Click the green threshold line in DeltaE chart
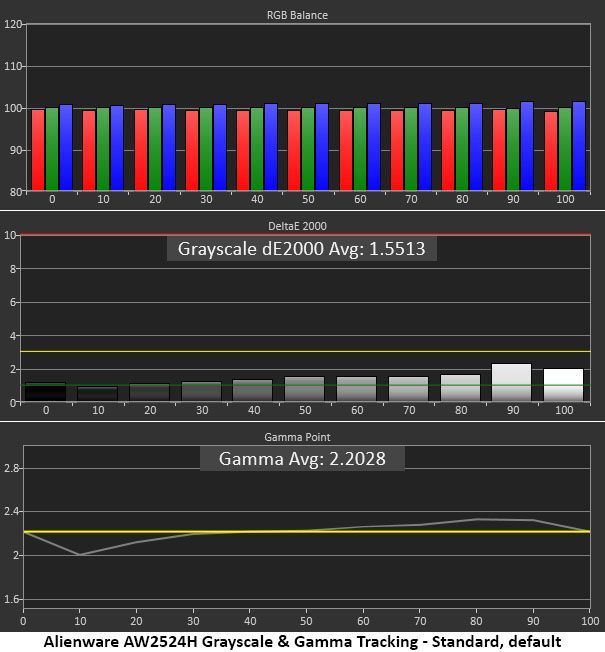Screen dimensions: 605x652 click(x=306, y=385)
